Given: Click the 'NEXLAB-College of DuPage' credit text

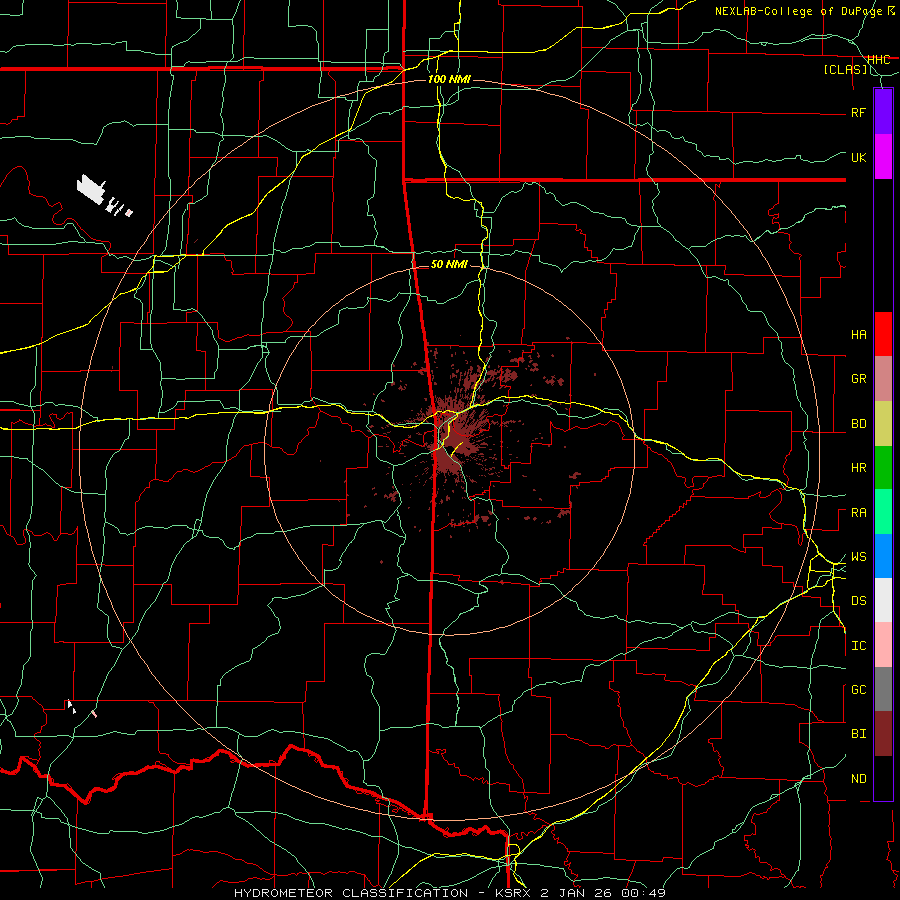Looking at the screenshot, I should pos(800,11).
